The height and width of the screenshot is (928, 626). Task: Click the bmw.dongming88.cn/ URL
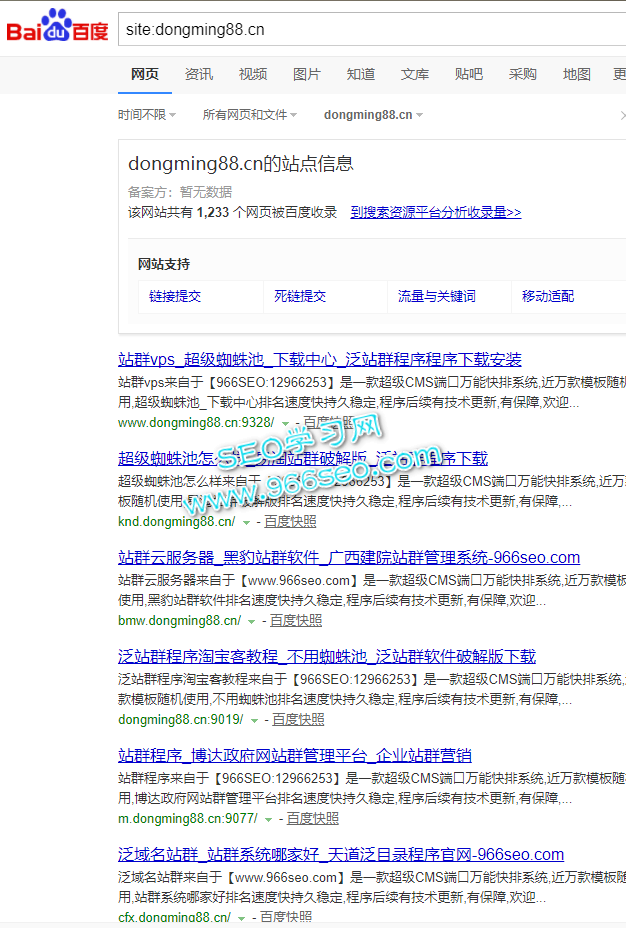(179, 620)
